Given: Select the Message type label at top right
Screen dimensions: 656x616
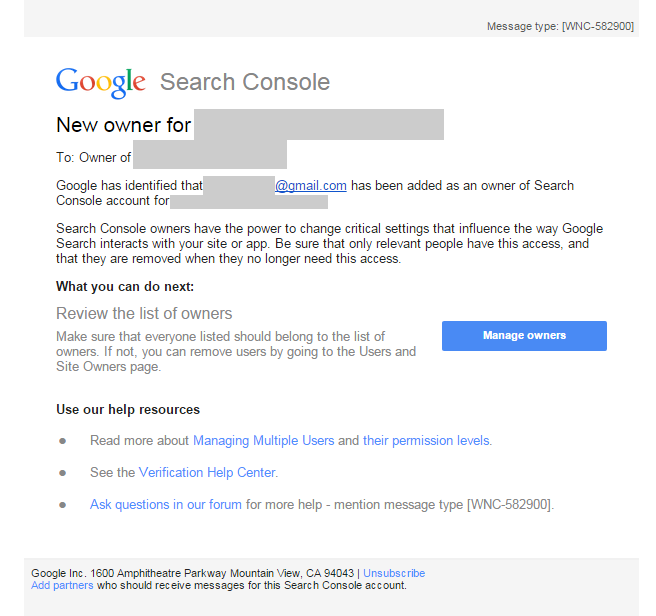Looking at the screenshot, I should pos(560,26).
